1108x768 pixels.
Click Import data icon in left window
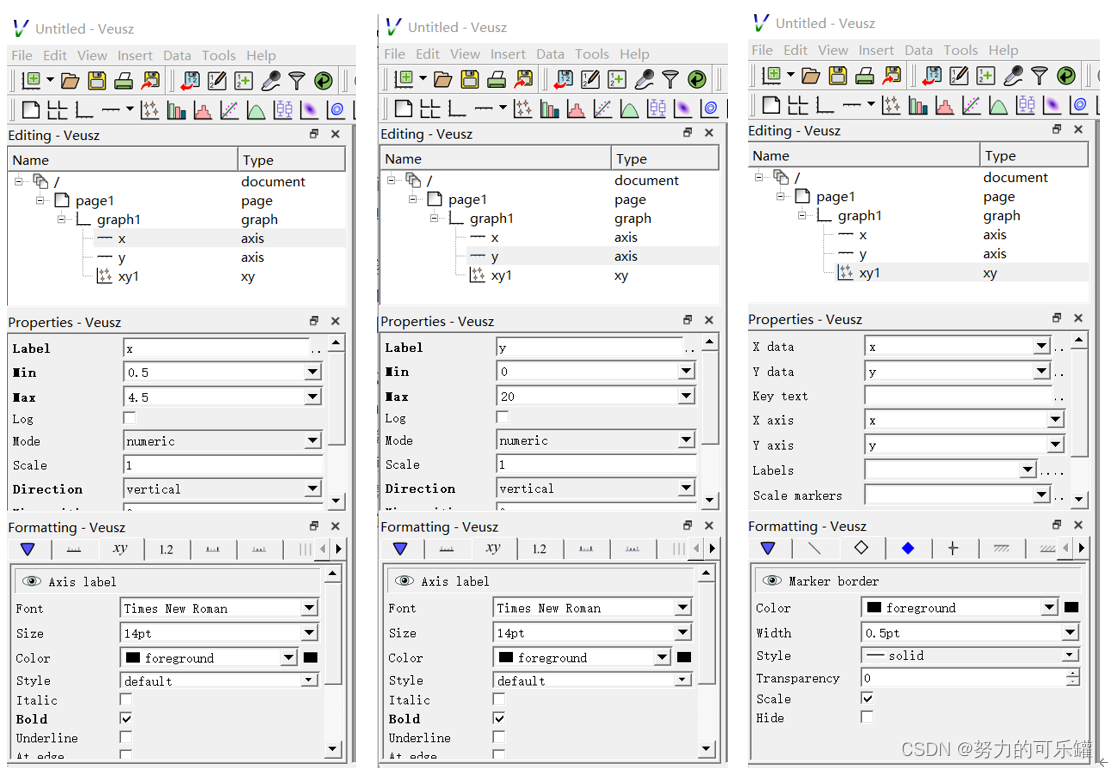coord(190,81)
